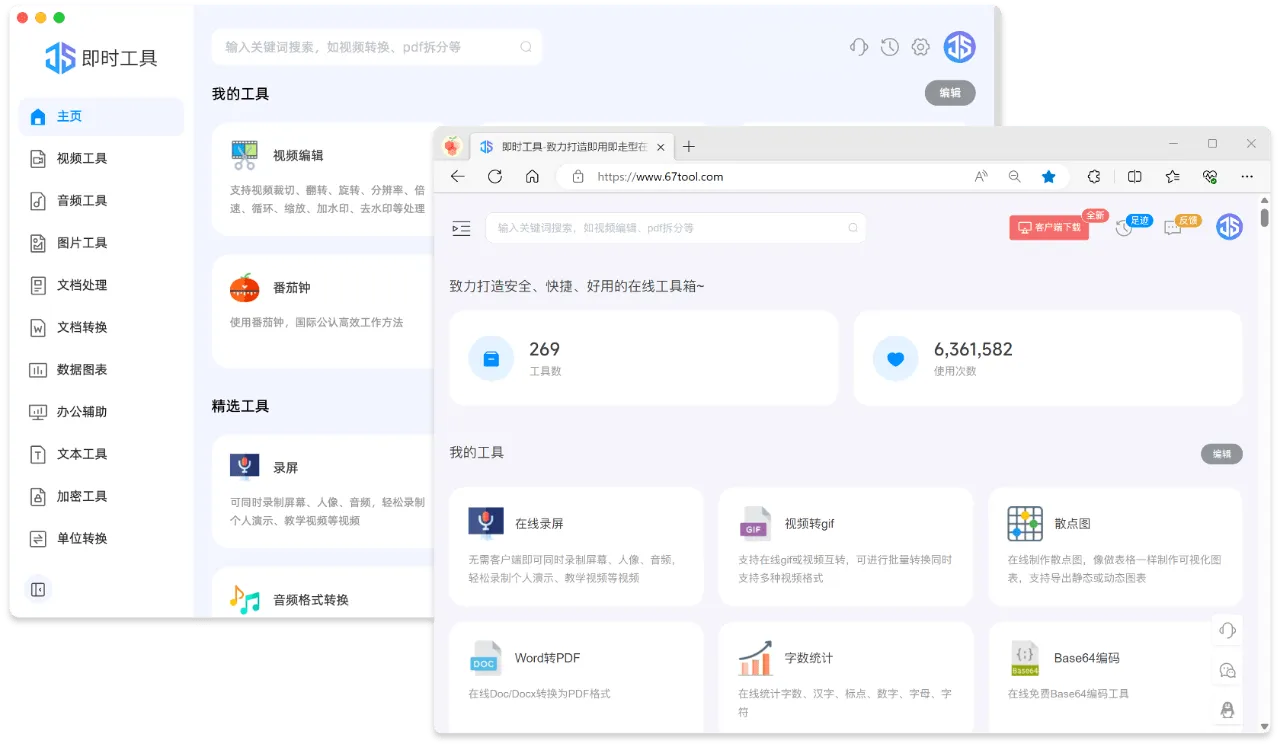Open customer support headset in desktop app
The width and height of the screenshot is (1280, 746).
(858, 47)
